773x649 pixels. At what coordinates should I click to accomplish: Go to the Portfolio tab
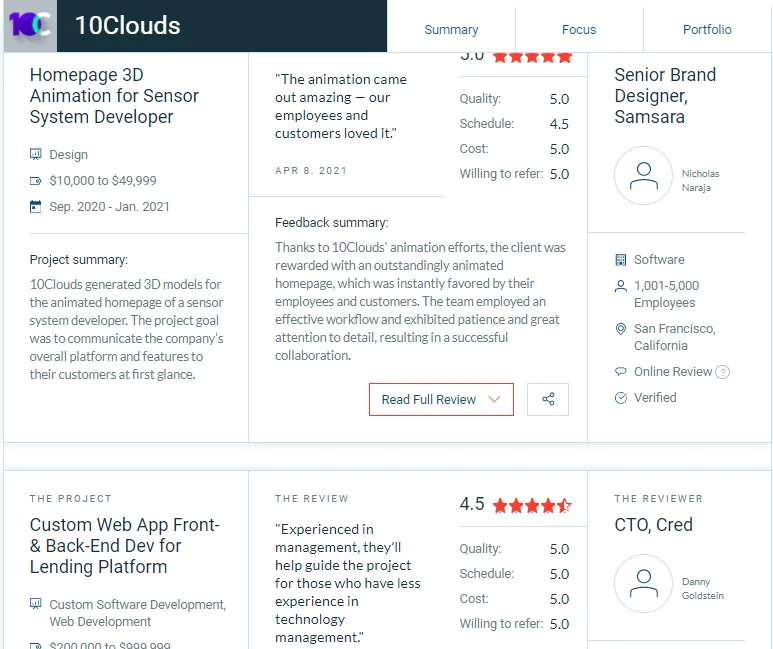pos(707,30)
